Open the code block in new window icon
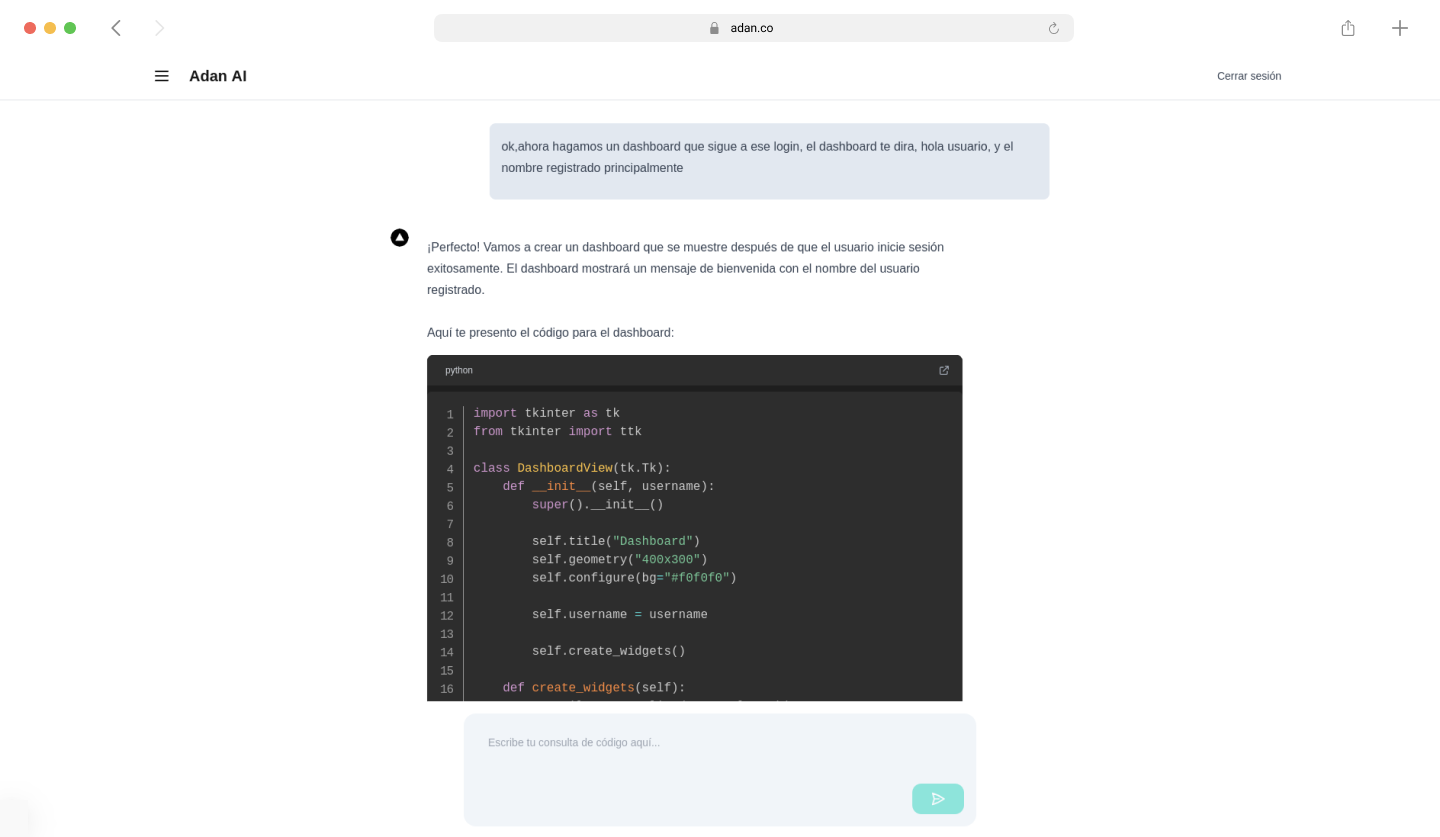The width and height of the screenshot is (1440, 837). click(x=944, y=370)
